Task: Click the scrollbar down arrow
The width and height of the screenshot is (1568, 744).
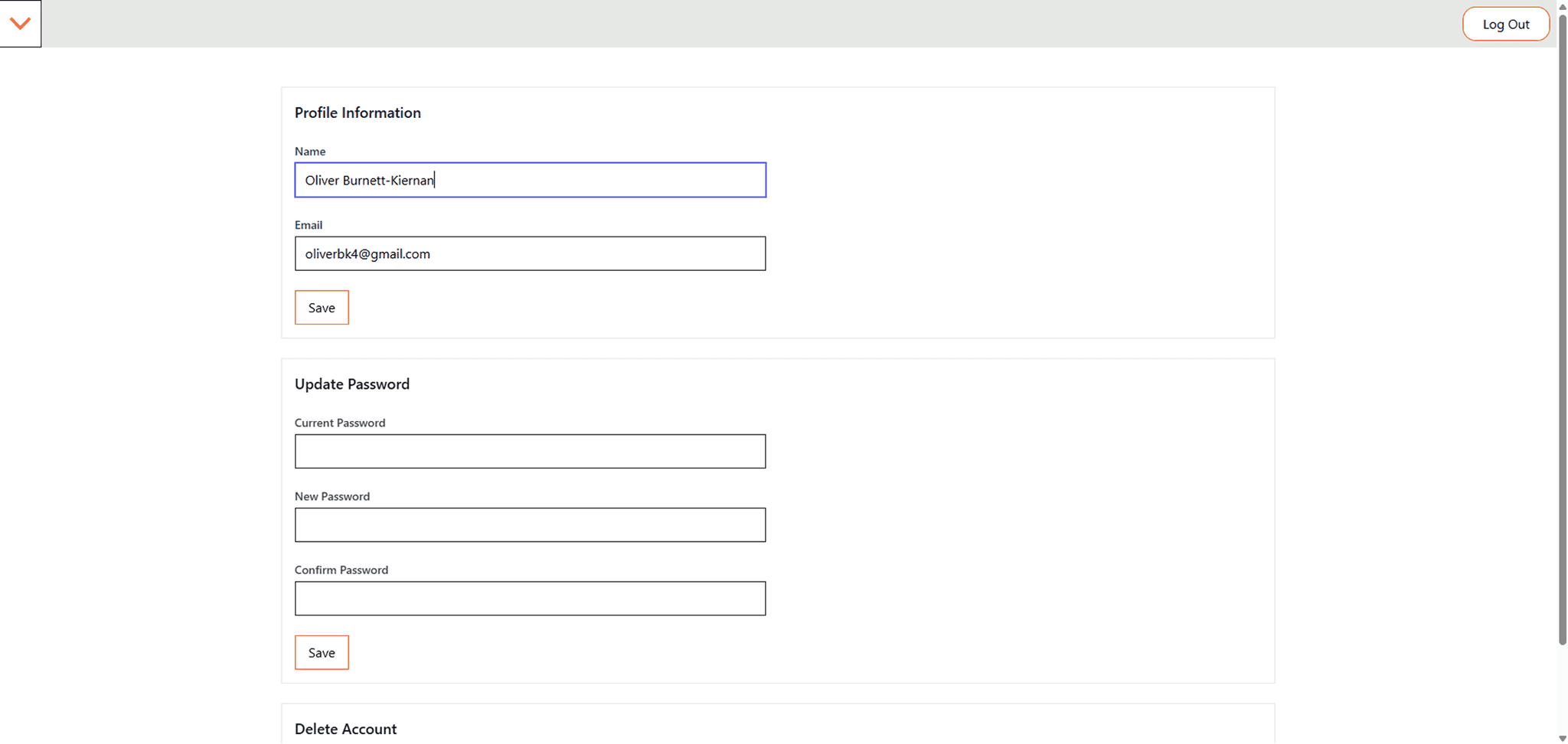Action: 1562,738
